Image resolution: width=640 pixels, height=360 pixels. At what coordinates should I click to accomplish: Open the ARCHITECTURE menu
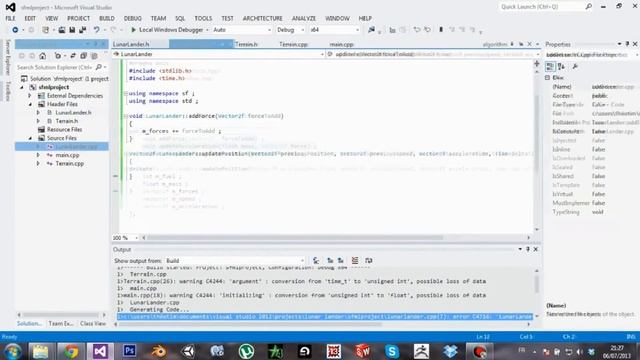[x=262, y=18]
